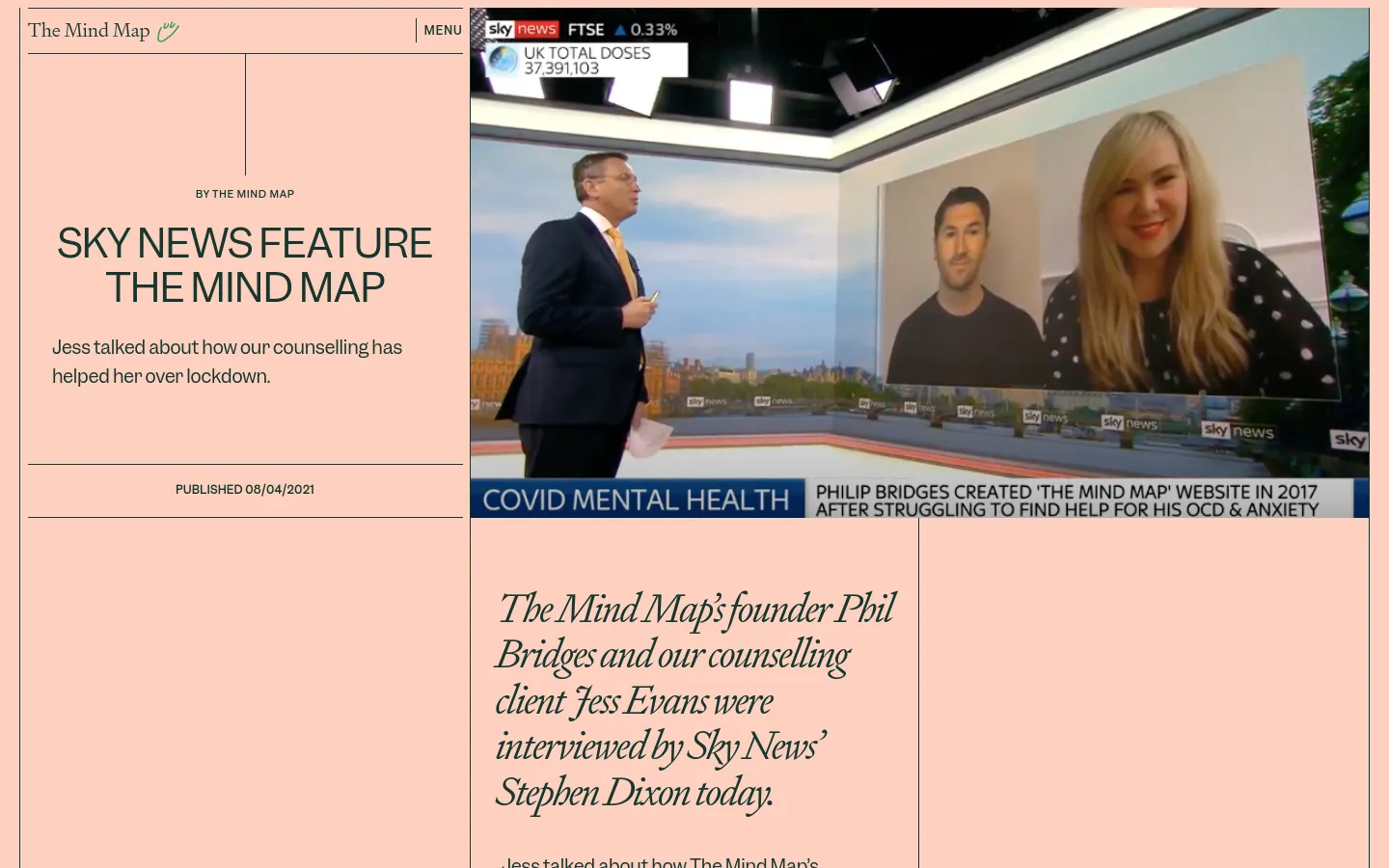
Task: Click The Mind Map site logo text
Action: 89,31
